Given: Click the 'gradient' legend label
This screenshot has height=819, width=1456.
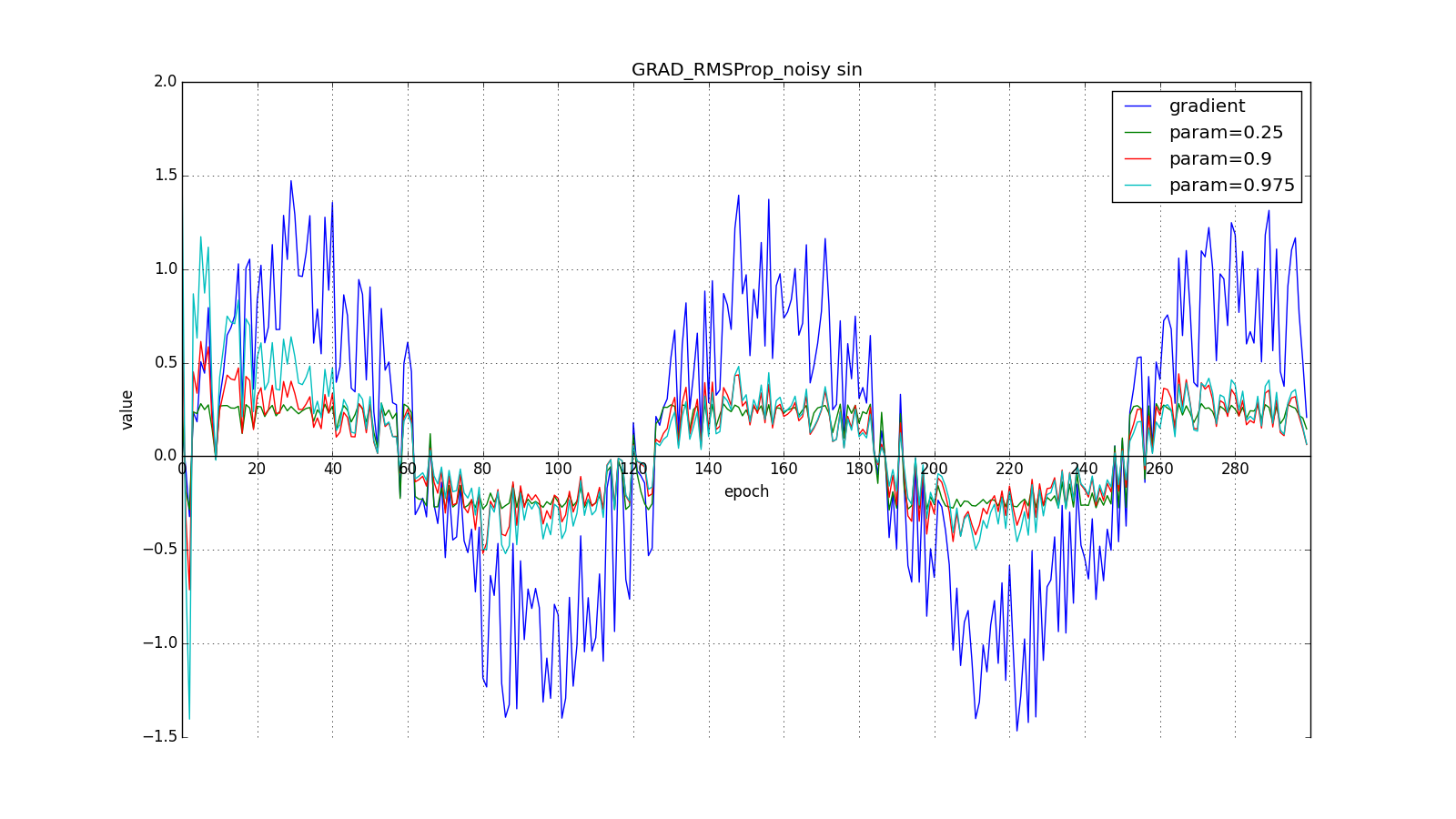Looking at the screenshot, I should (x=1207, y=106).
